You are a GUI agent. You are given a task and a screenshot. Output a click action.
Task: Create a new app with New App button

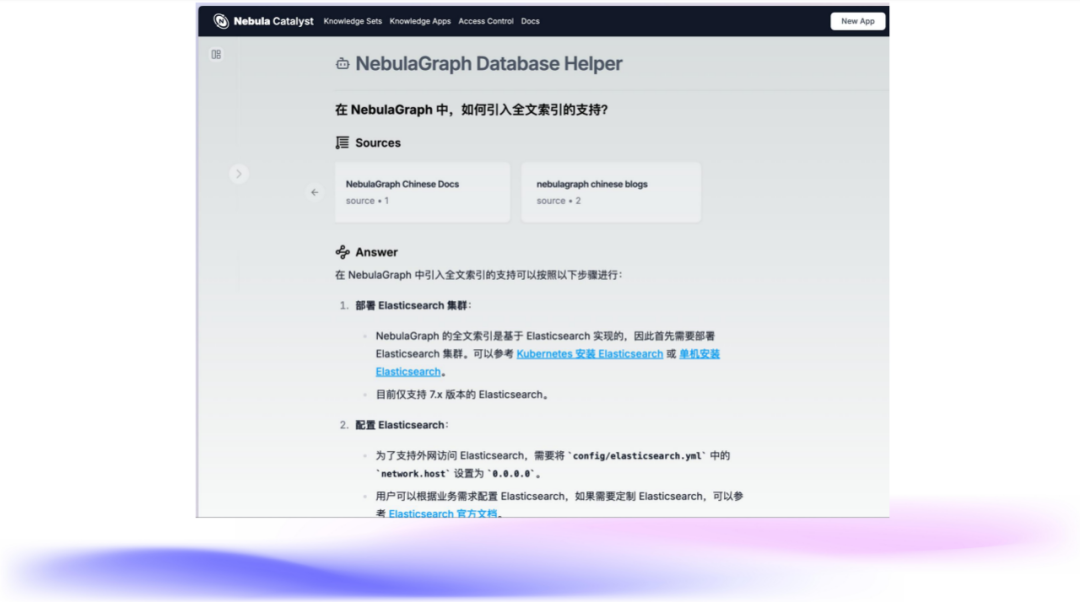click(858, 21)
